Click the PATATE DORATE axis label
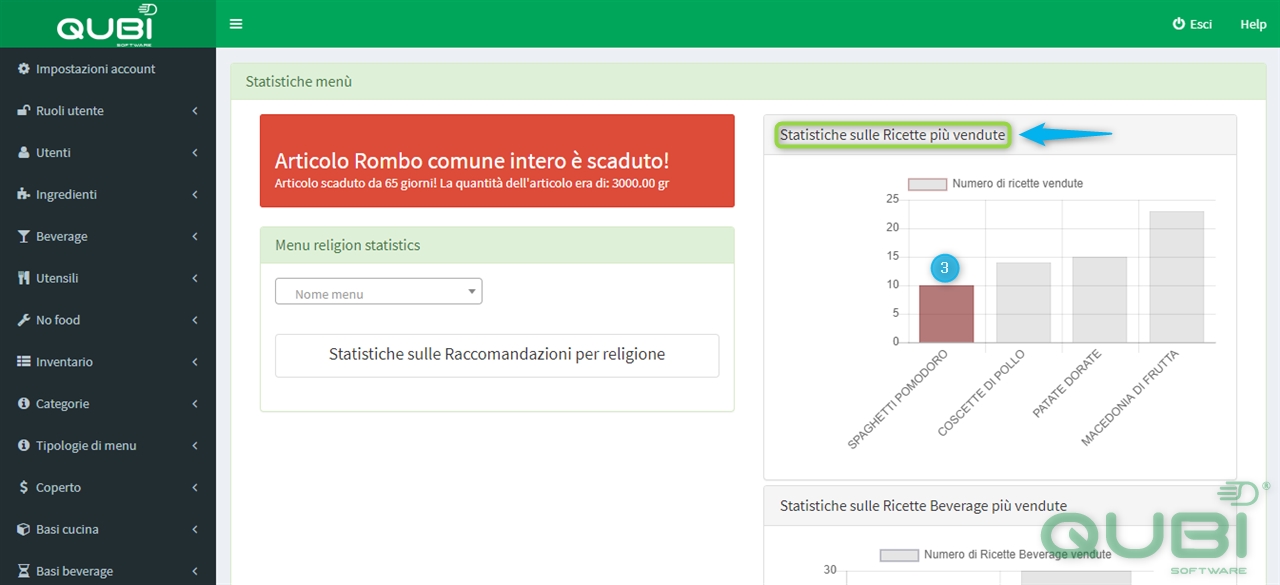Screen dimensions: 1280x585 (1066, 384)
